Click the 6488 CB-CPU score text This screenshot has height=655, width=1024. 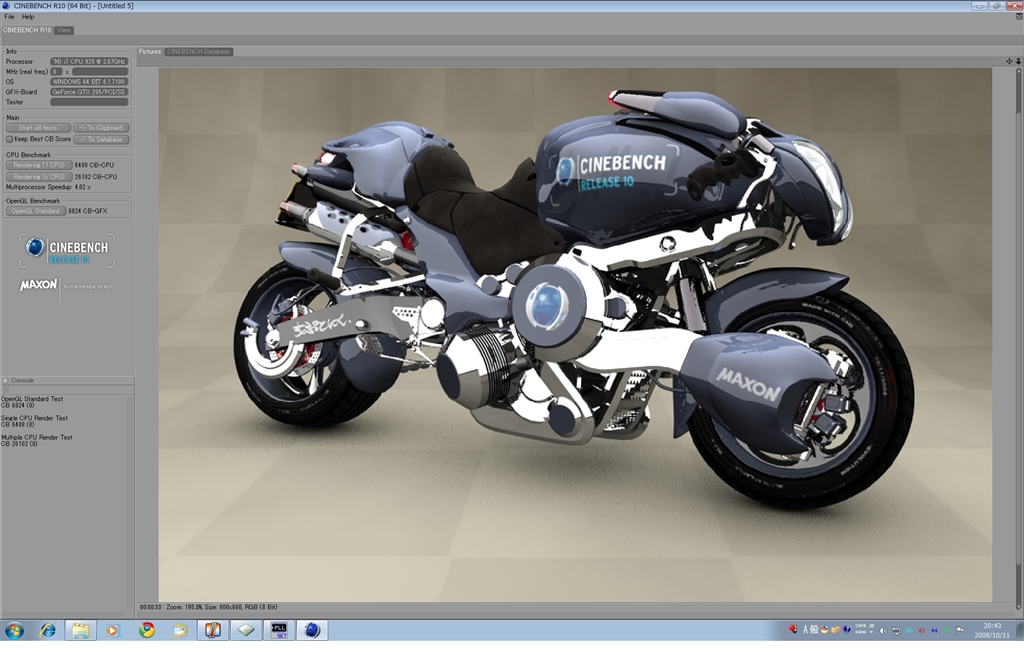[x=94, y=165]
